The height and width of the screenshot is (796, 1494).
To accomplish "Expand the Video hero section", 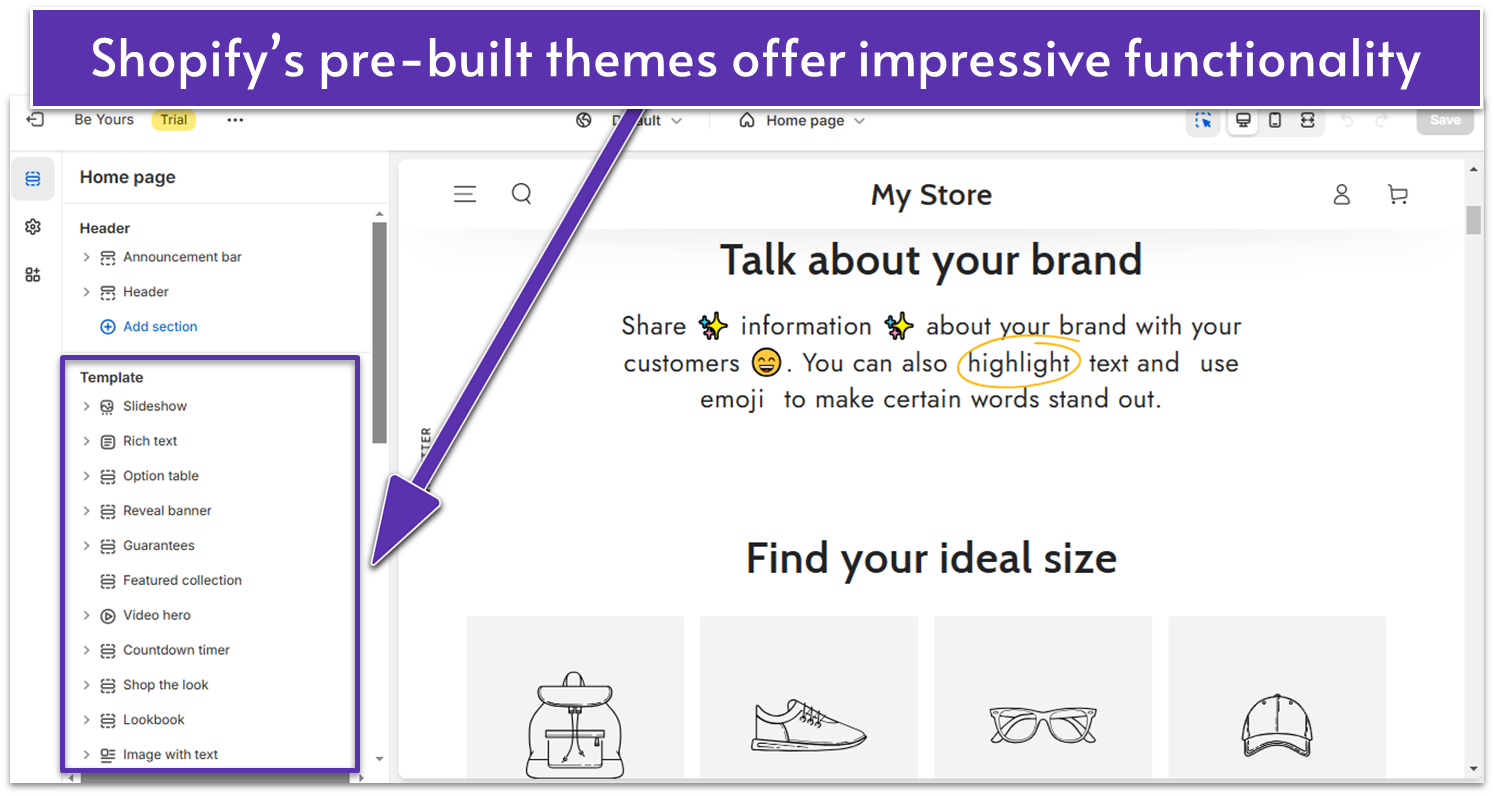I will [86, 615].
